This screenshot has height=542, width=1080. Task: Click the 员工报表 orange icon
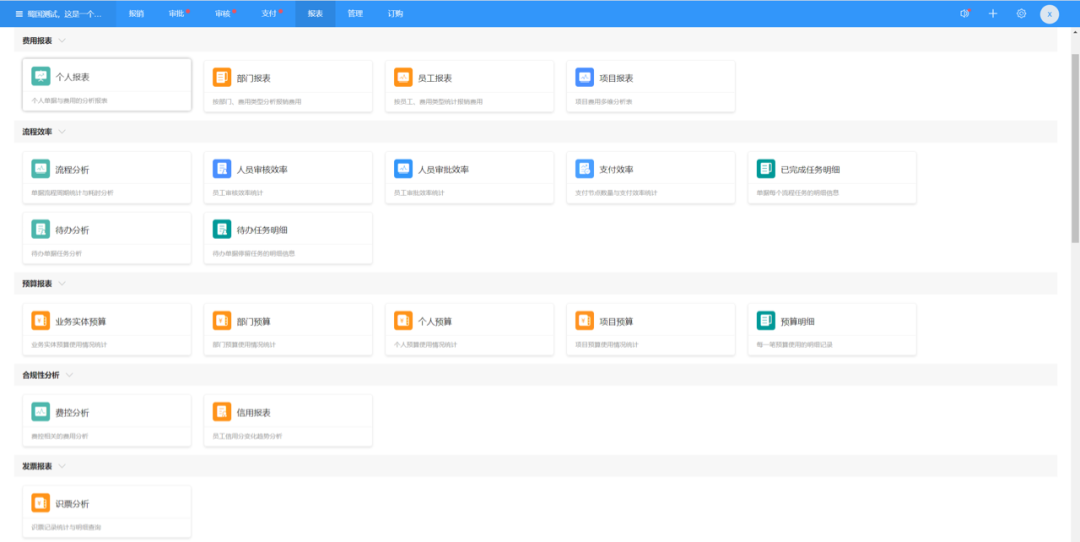pos(404,78)
